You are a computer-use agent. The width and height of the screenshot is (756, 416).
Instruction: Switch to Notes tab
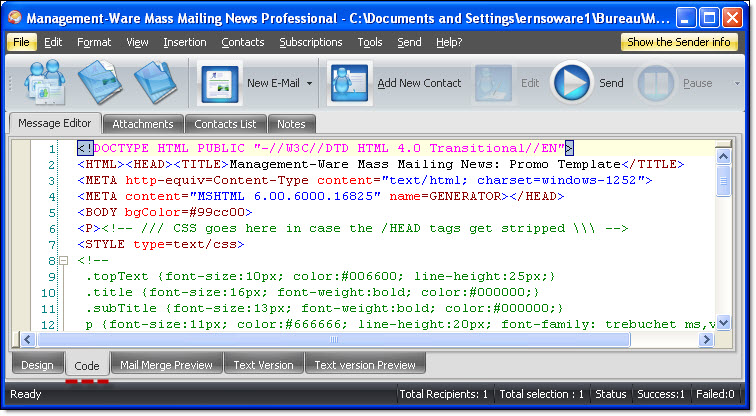click(x=291, y=124)
